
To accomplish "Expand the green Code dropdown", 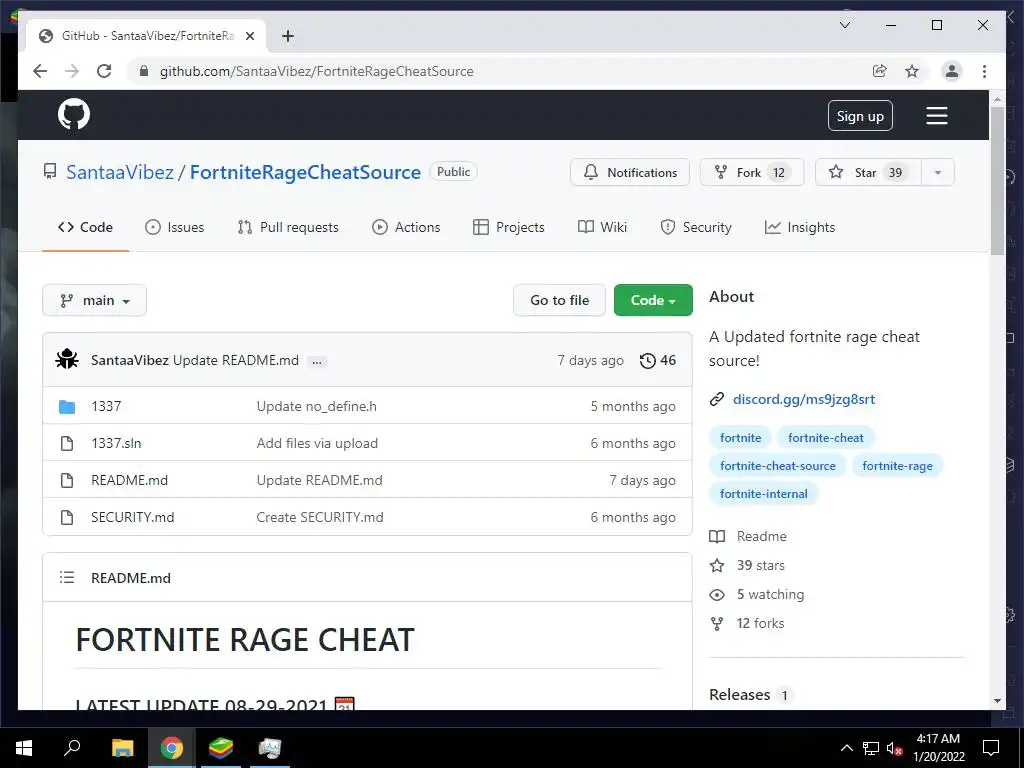I will pyautogui.click(x=653, y=300).
